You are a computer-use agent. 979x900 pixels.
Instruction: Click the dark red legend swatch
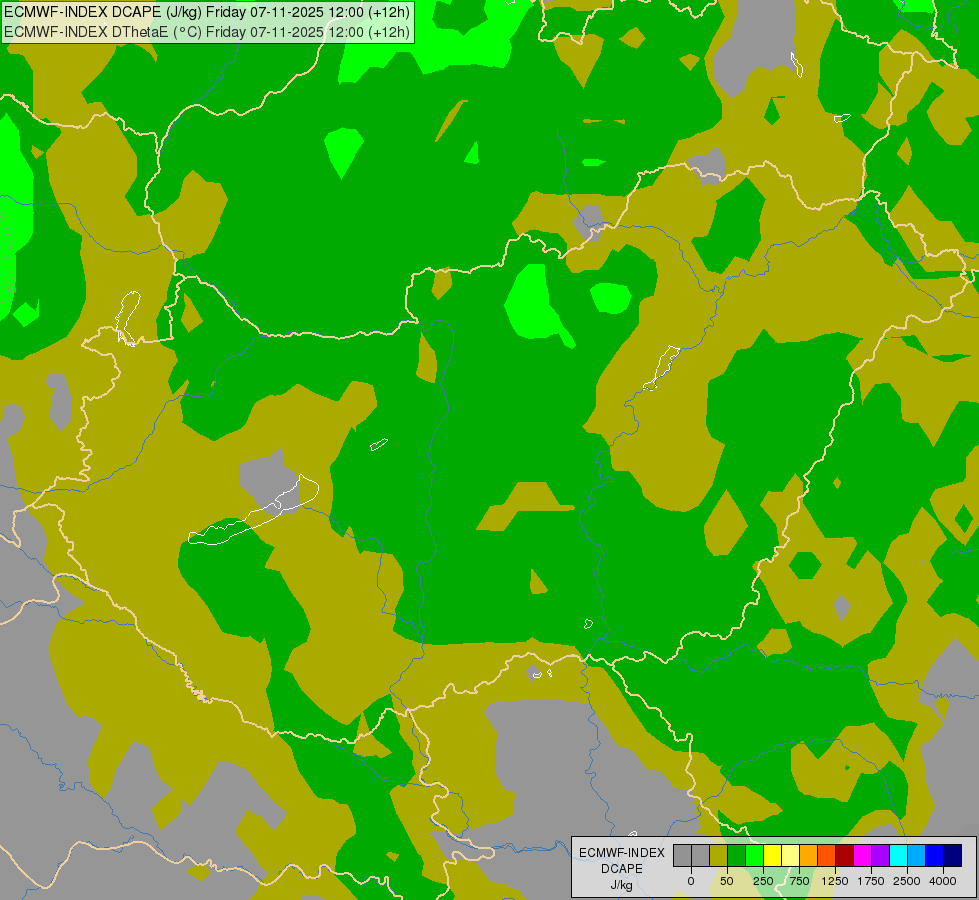click(845, 855)
